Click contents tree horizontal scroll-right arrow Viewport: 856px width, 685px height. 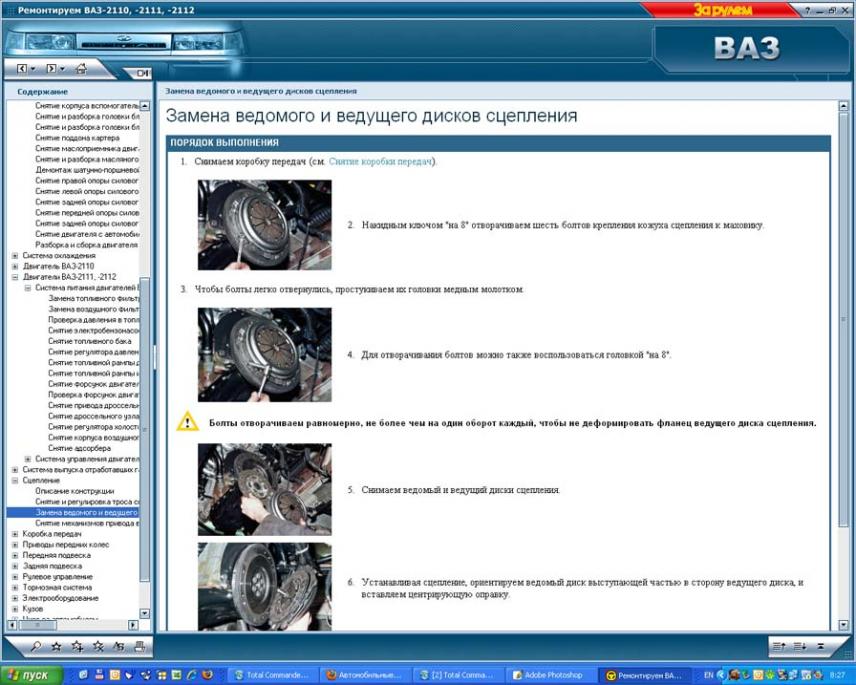(133, 624)
